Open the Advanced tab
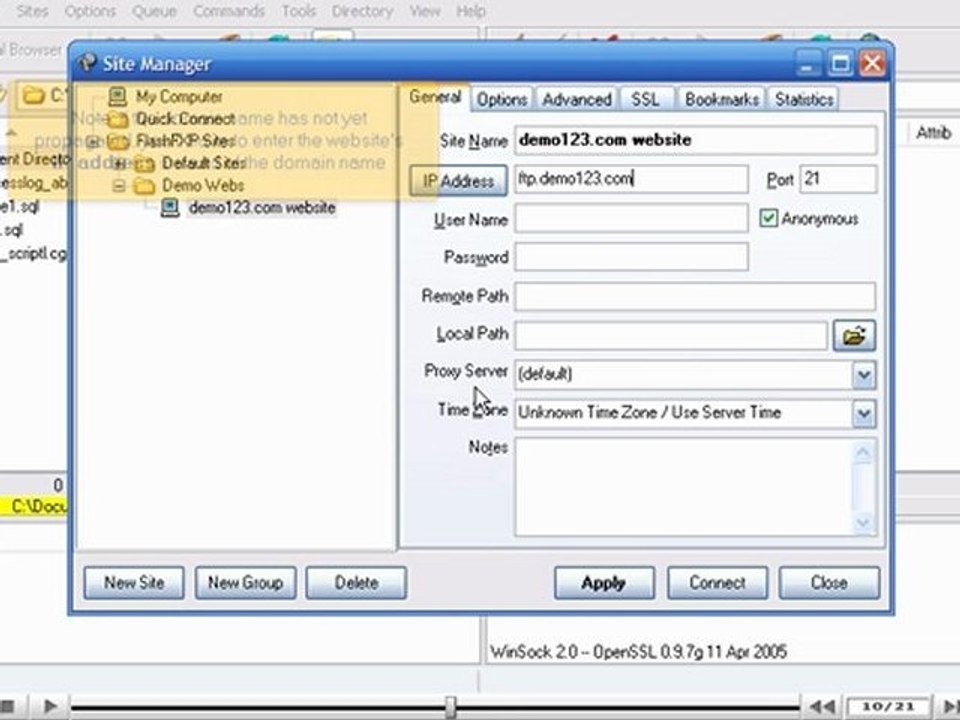Viewport: 960px width, 720px height. [577, 99]
